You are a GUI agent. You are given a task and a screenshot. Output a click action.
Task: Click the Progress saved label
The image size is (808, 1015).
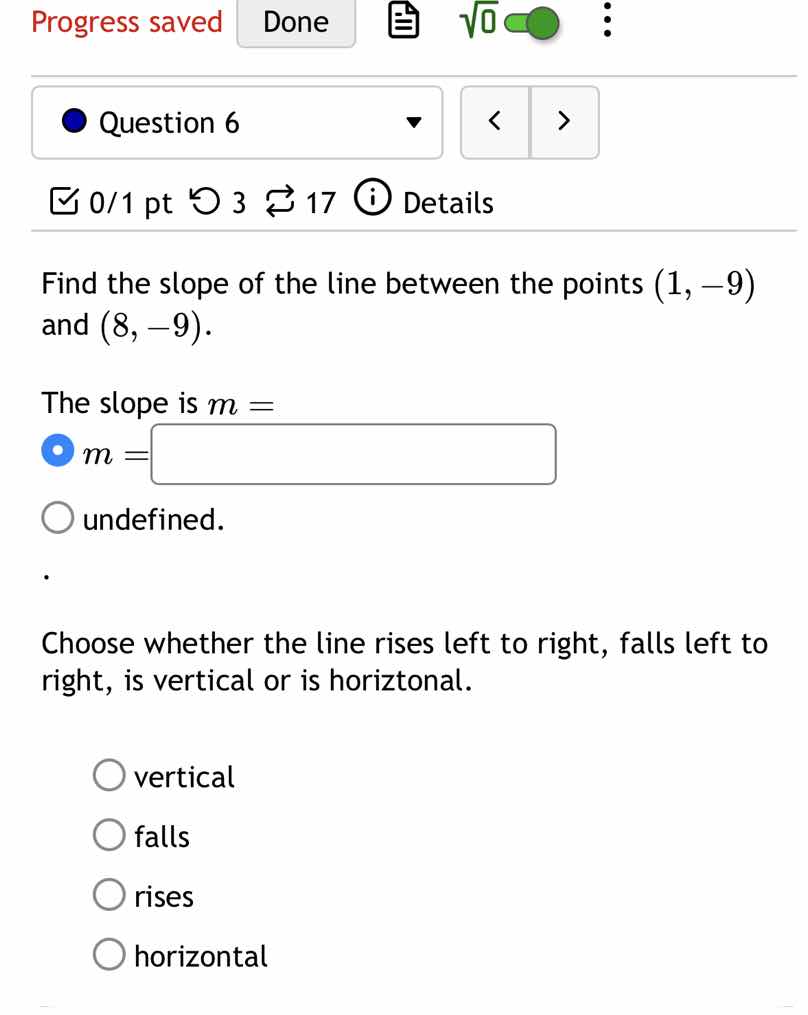(x=126, y=21)
